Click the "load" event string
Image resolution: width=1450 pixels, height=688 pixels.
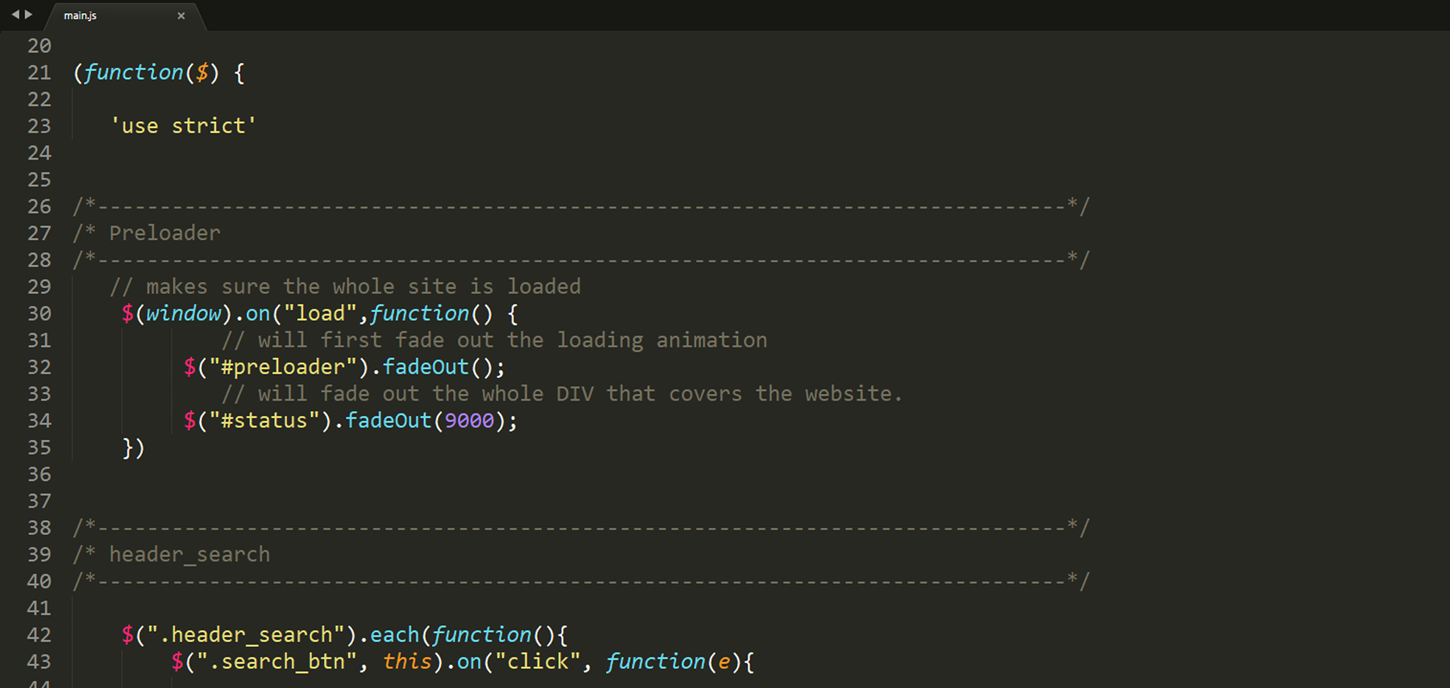coord(320,314)
